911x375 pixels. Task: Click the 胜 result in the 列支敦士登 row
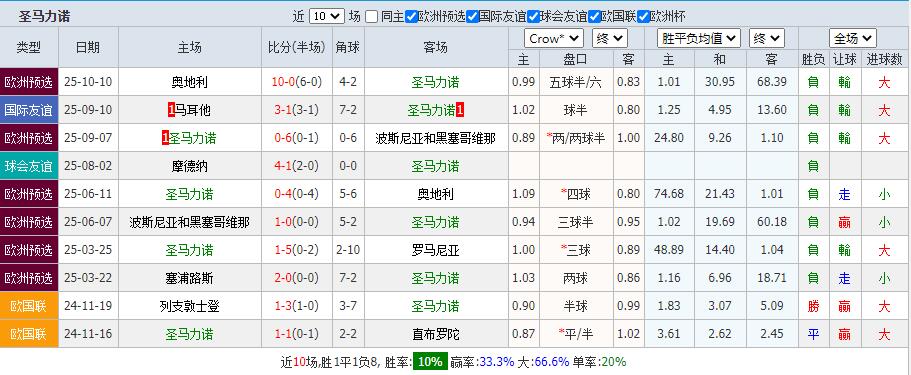pos(813,306)
